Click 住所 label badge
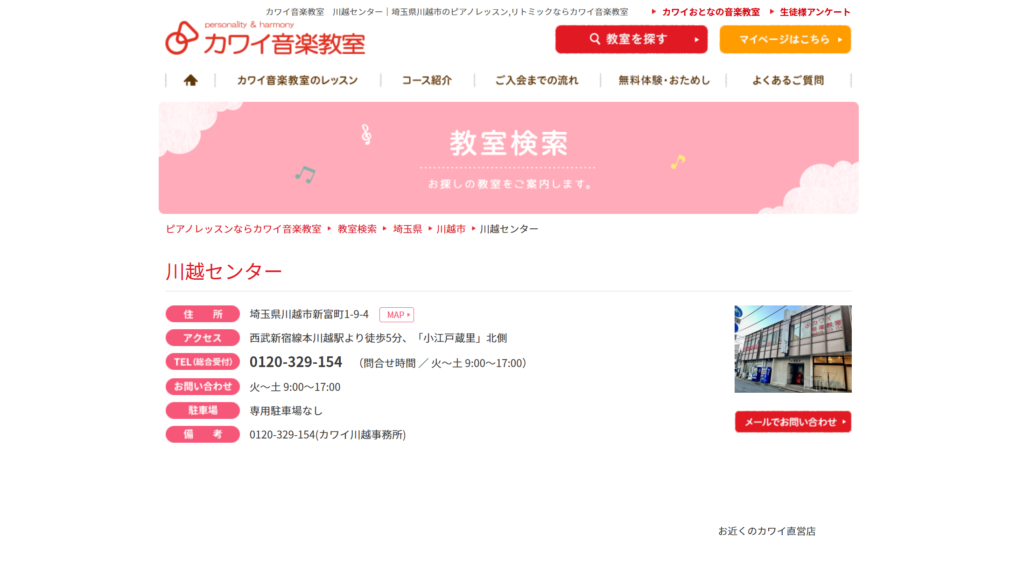Image resolution: width=1024 pixels, height=573 pixels. 202,314
